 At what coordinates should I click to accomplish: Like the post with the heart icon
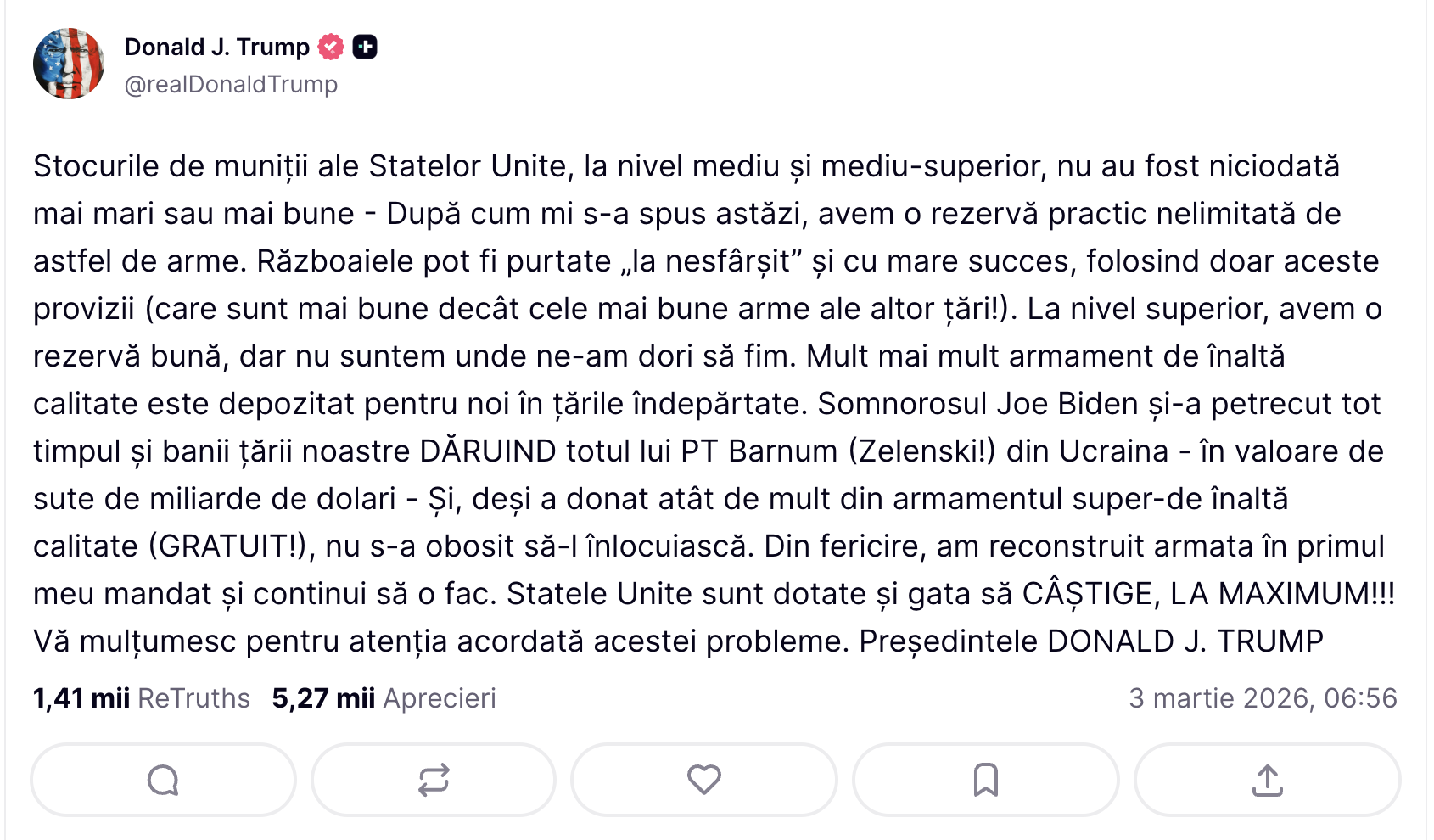coord(703,779)
